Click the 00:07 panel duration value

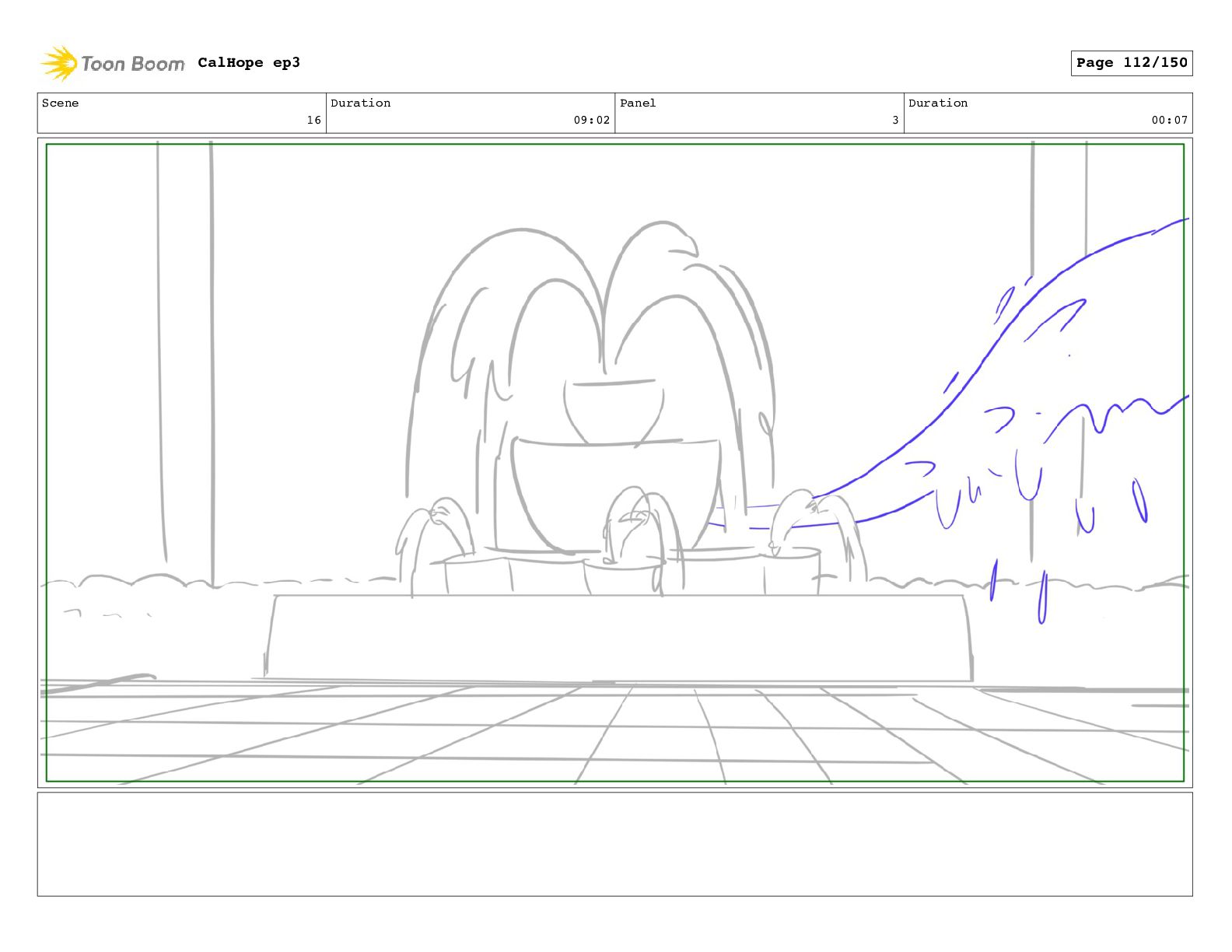pyautogui.click(x=1169, y=120)
